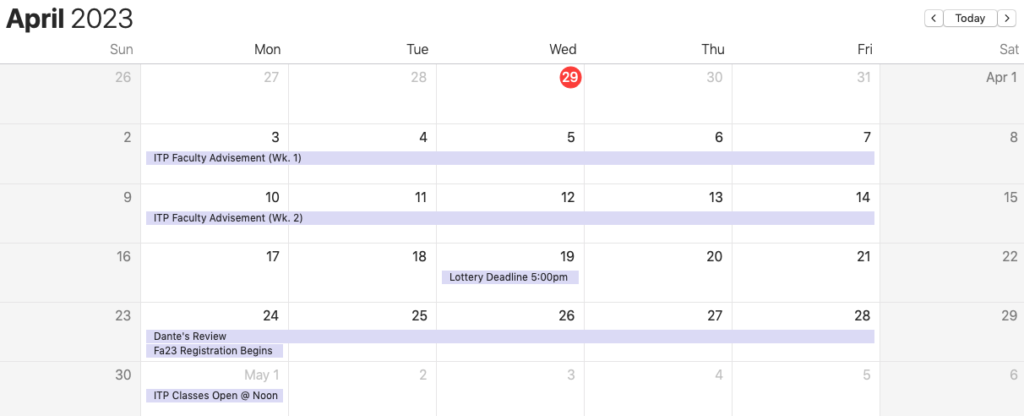
Task: Select Wednesday April 19 date
Action: pyautogui.click(x=567, y=257)
